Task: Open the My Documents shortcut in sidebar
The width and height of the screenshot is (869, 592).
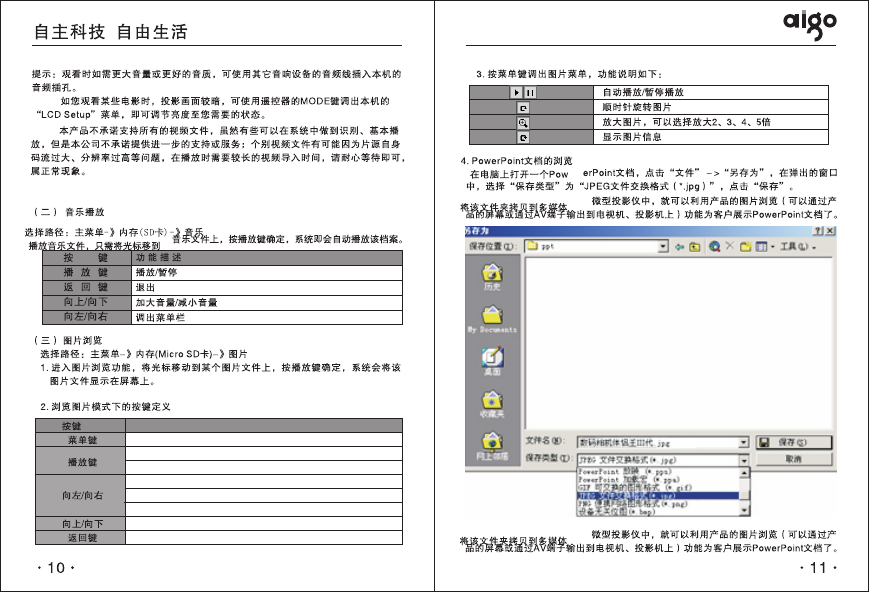Action: (x=492, y=319)
